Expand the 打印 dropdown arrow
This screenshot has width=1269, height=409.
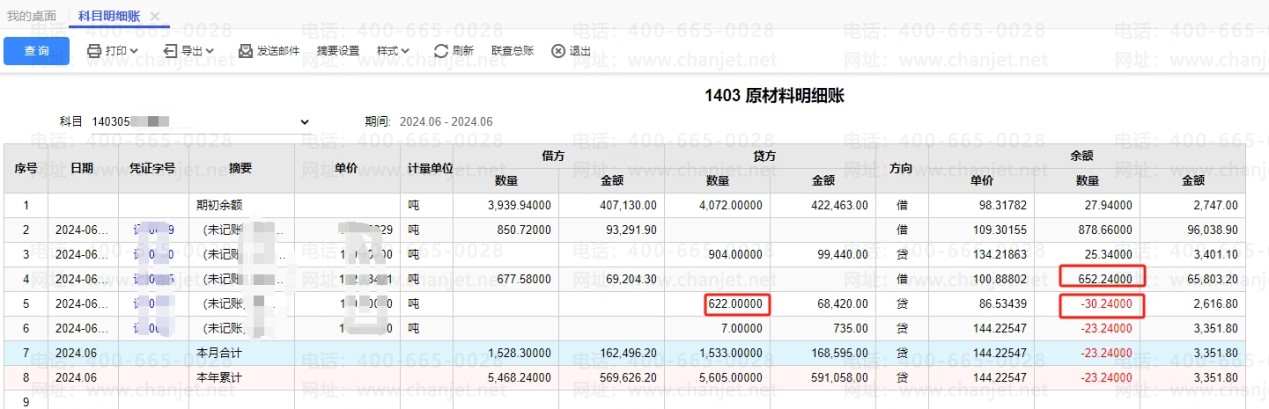(x=134, y=50)
